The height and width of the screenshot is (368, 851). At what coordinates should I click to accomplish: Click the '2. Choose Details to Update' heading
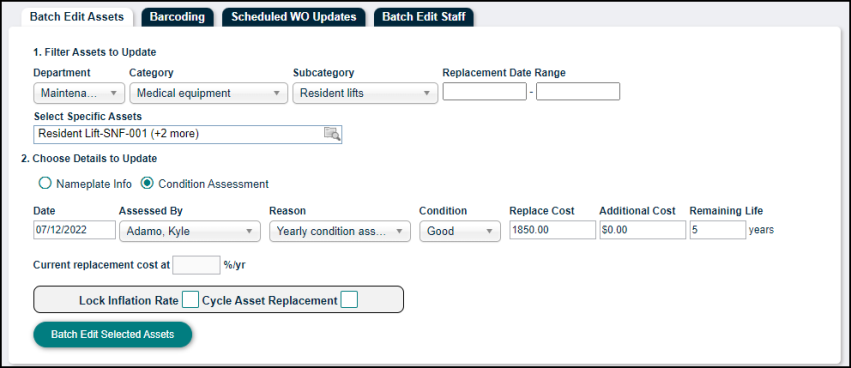point(89,158)
